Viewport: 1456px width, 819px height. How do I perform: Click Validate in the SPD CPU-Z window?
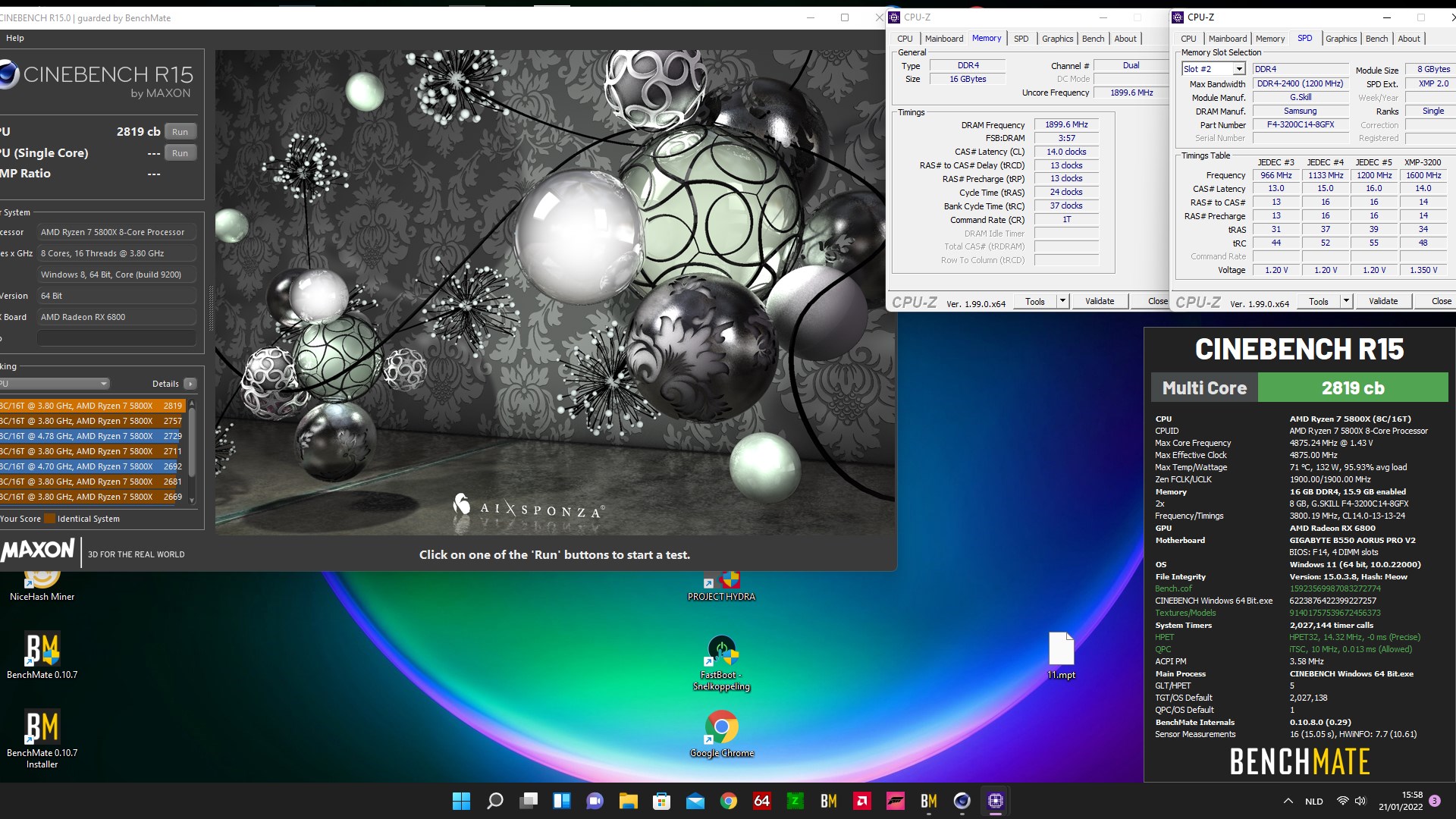tap(1383, 301)
